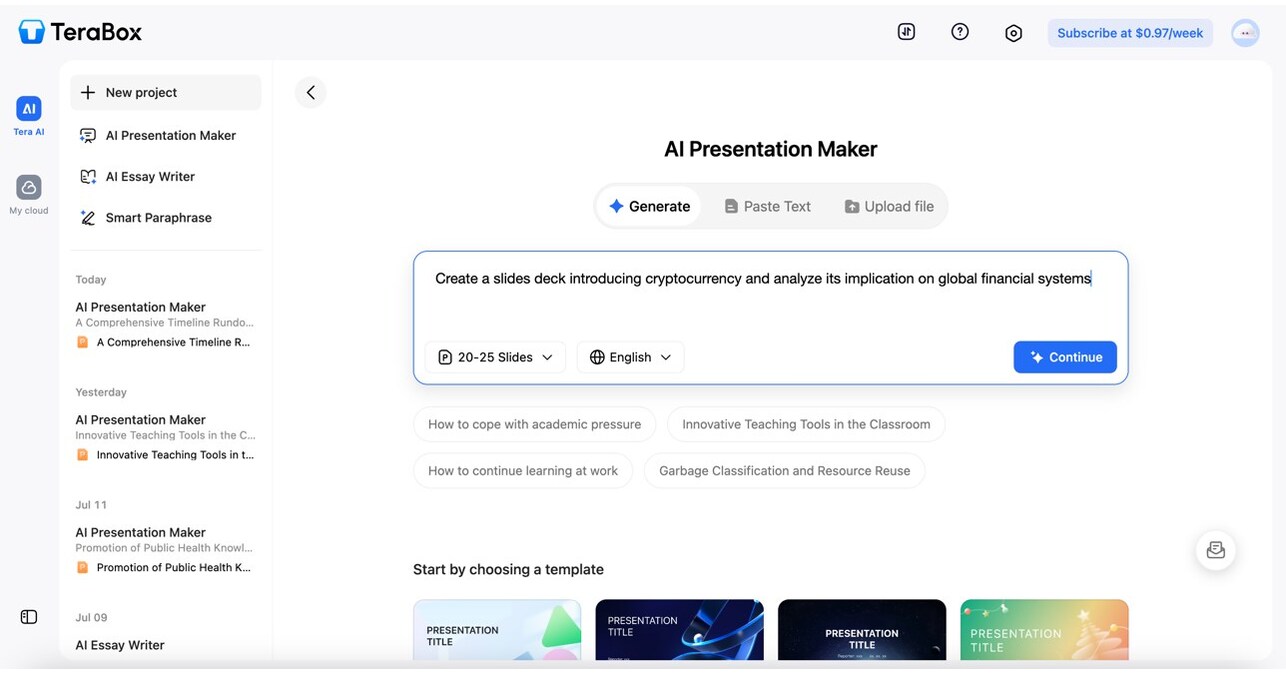Open the Tera AI panel in the left rail
Screen dimensions: 1286x674
click(x=27, y=113)
